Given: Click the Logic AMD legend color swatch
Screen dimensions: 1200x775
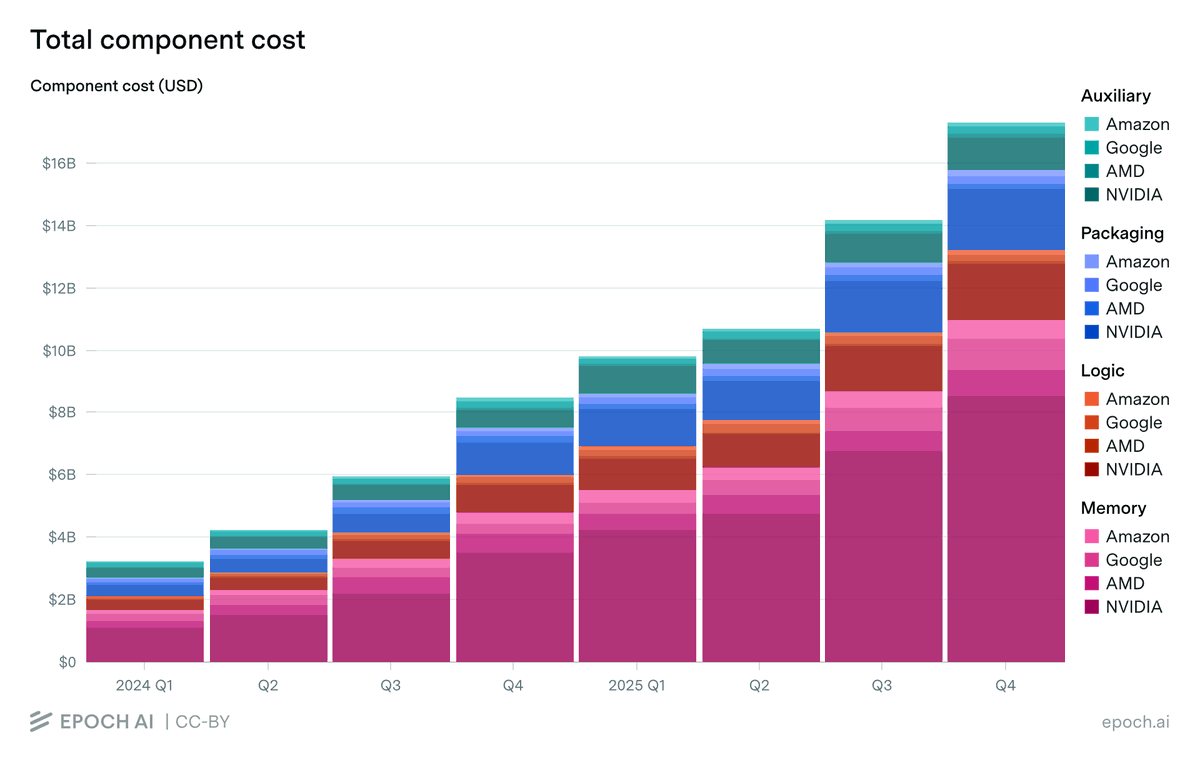Looking at the screenshot, I should click(x=1092, y=446).
